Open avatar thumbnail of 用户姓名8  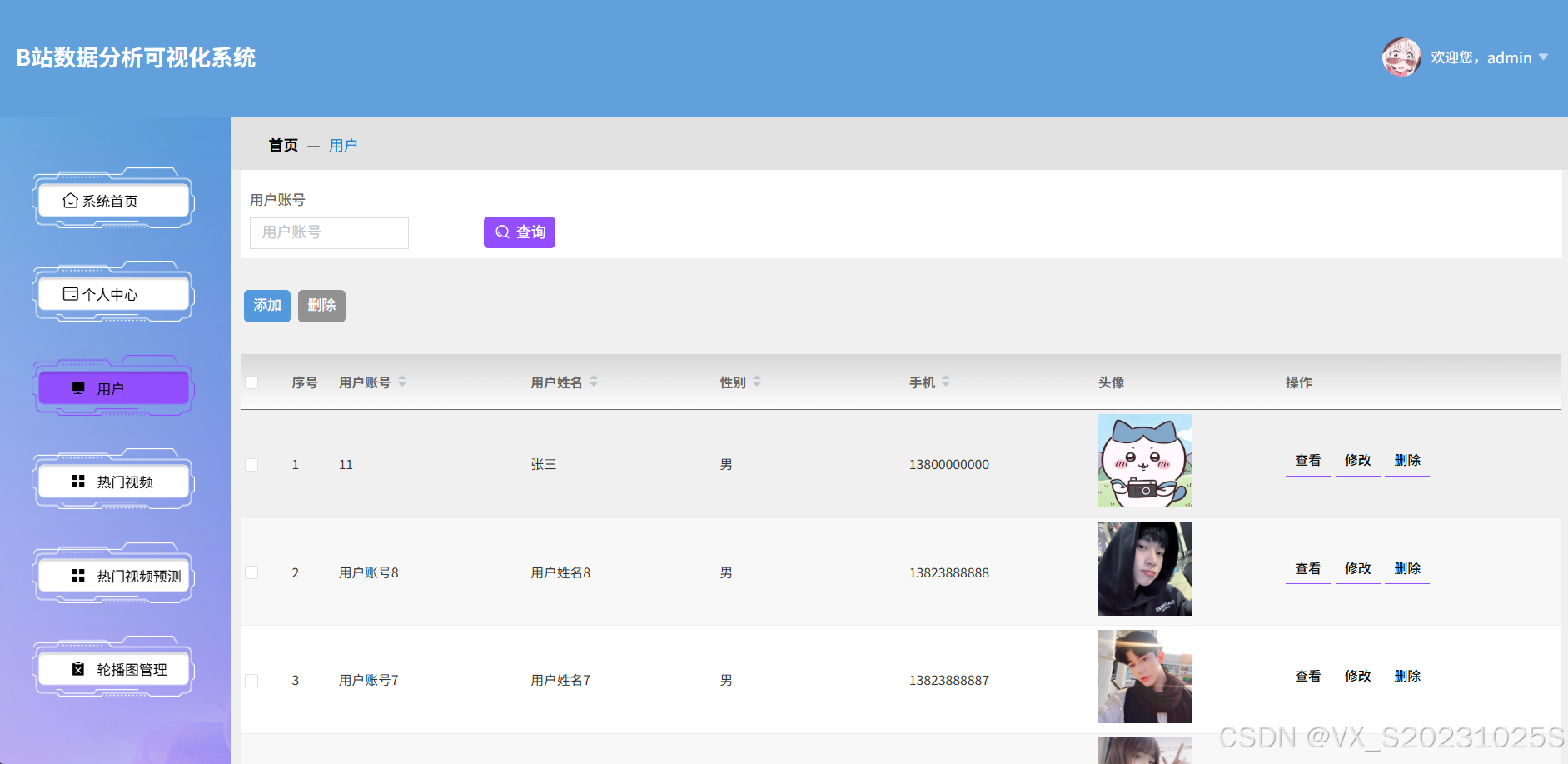pyautogui.click(x=1145, y=569)
